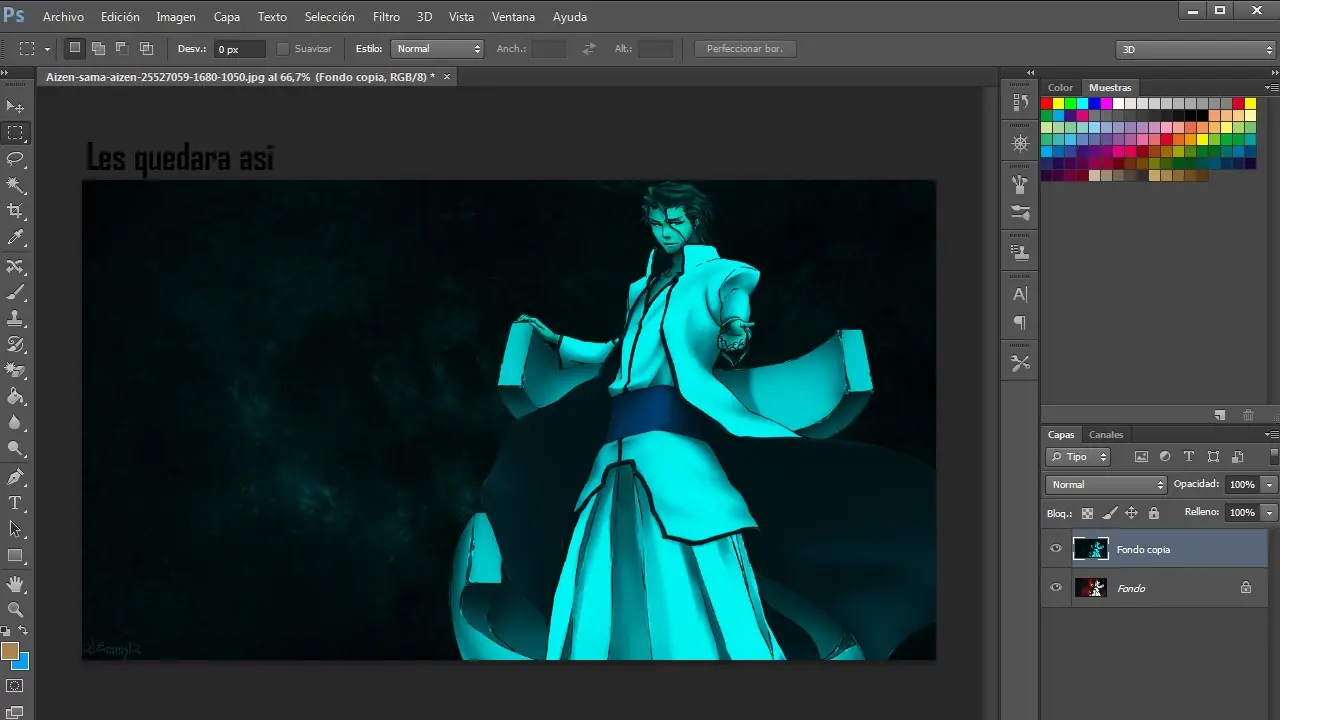Click the foreground color swatch
1324x724 pixels.
tap(10, 651)
